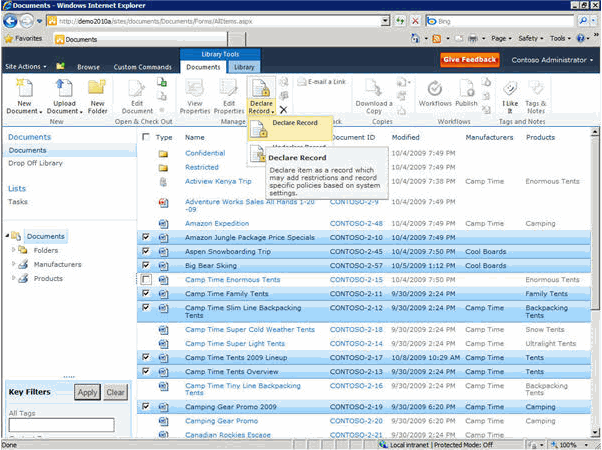This screenshot has height=450, width=602.
Task: Click the browser Back arrow button
Action: [10, 21]
